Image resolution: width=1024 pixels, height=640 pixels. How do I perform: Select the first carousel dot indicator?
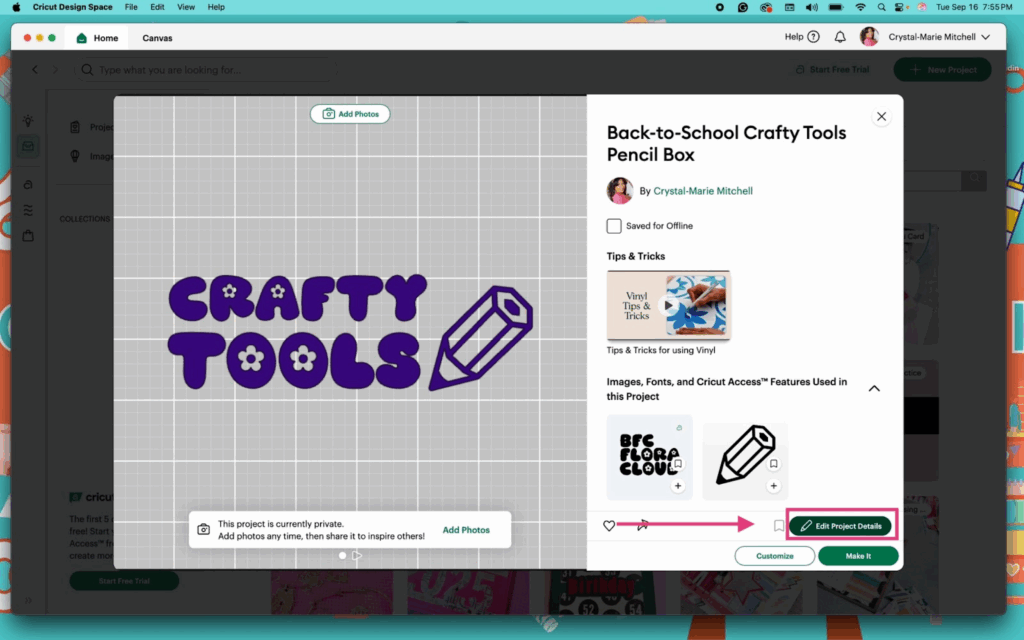click(342, 556)
